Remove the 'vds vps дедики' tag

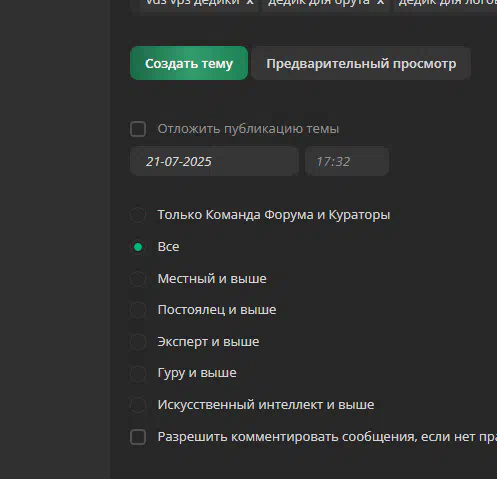pyautogui.click(x=250, y=3)
